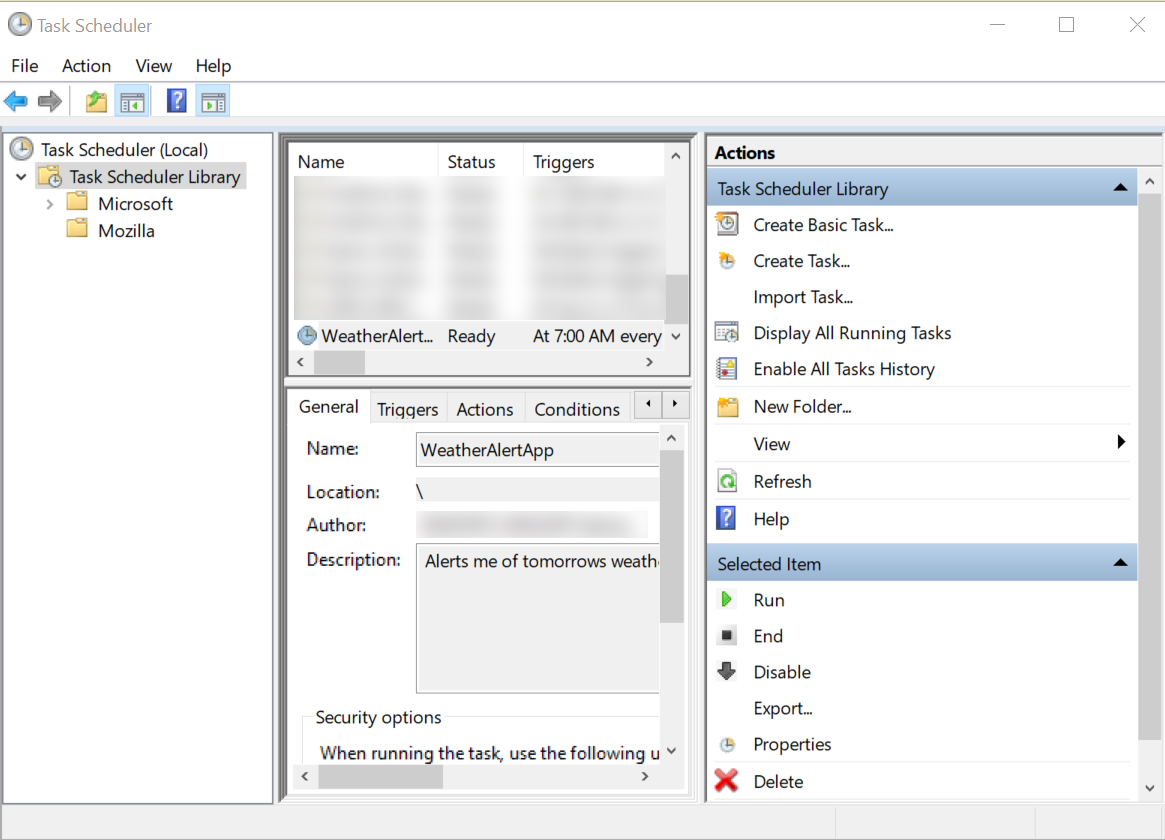The width and height of the screenshot is (1165, 840).
Task: Click the details pane horizontal scrollbar thumb
Action: coord(380,776)
